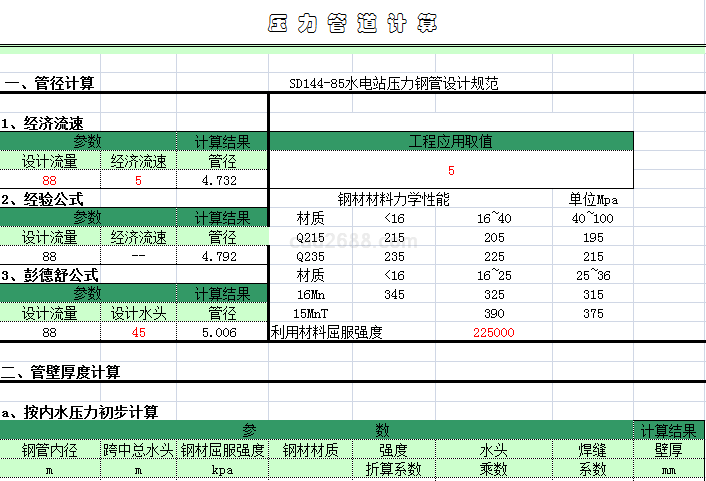706x481 pixels.
Task: Select the 5.006 result cell
Action: [x=220, y=332]
